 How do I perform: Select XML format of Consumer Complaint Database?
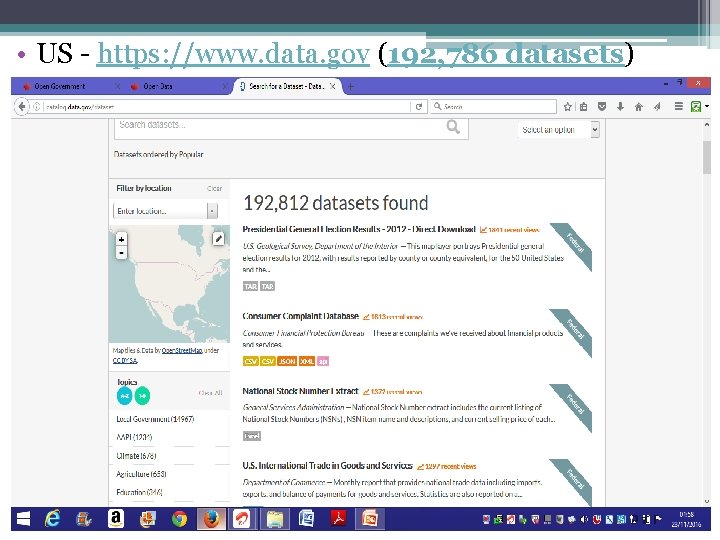point(307,361)
